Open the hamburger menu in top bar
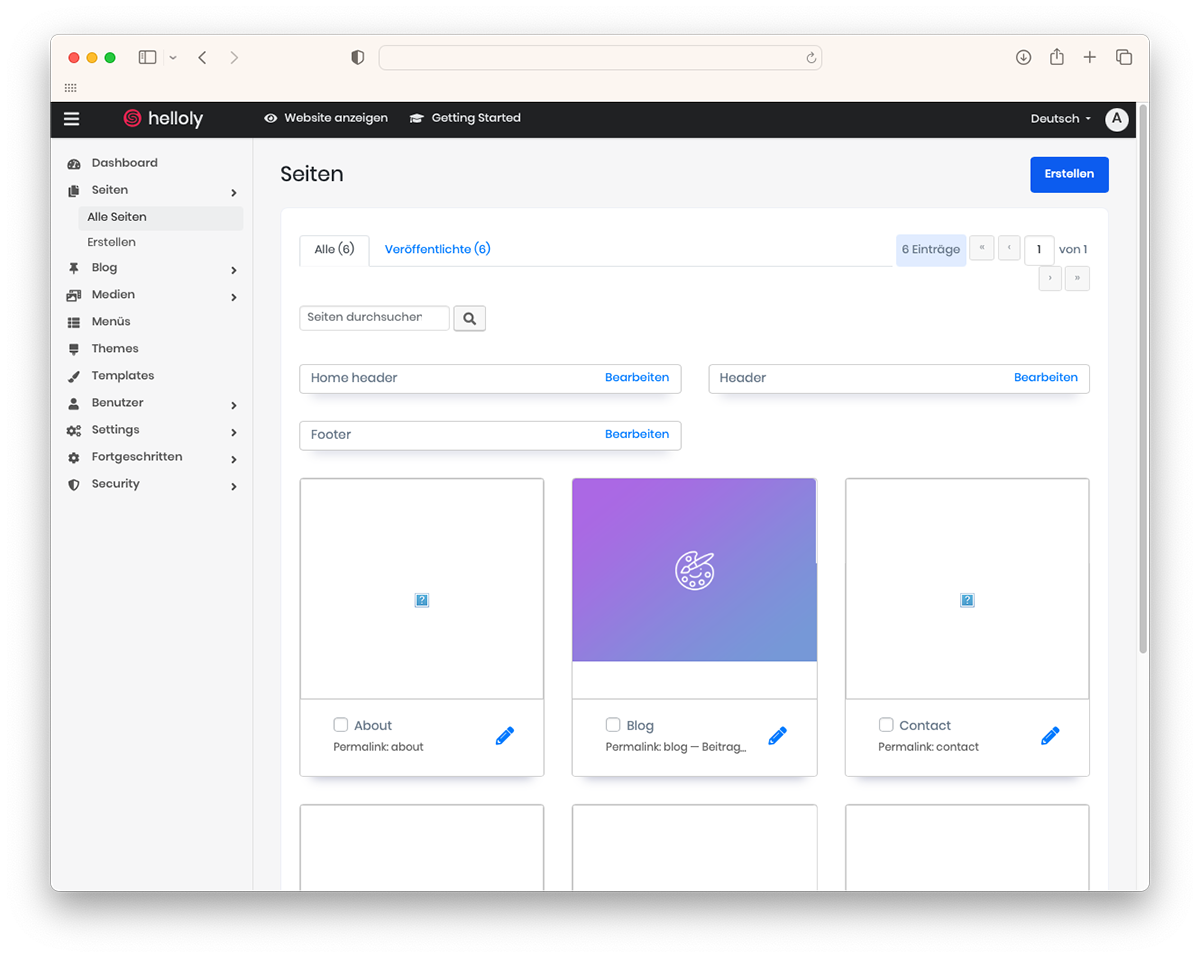 (x=72, y=119)
